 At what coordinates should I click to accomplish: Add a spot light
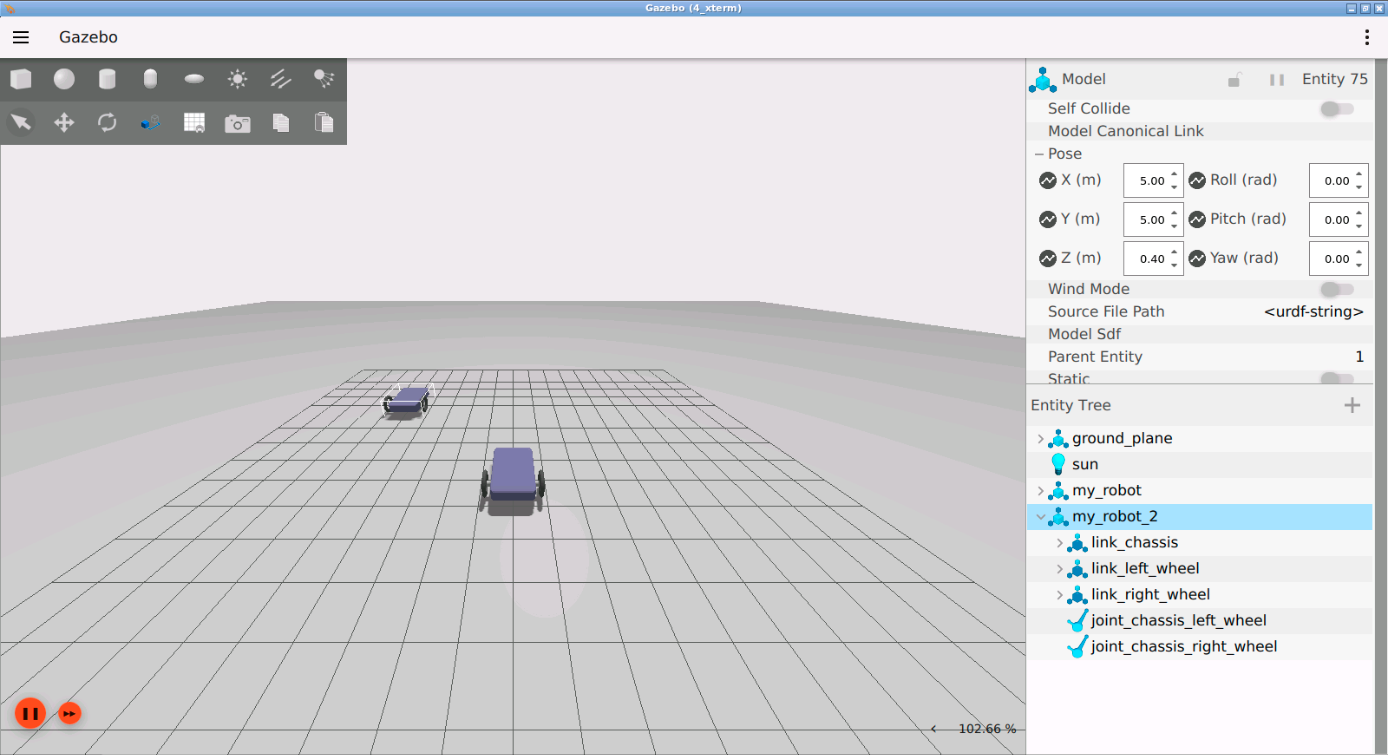point(324,79)
